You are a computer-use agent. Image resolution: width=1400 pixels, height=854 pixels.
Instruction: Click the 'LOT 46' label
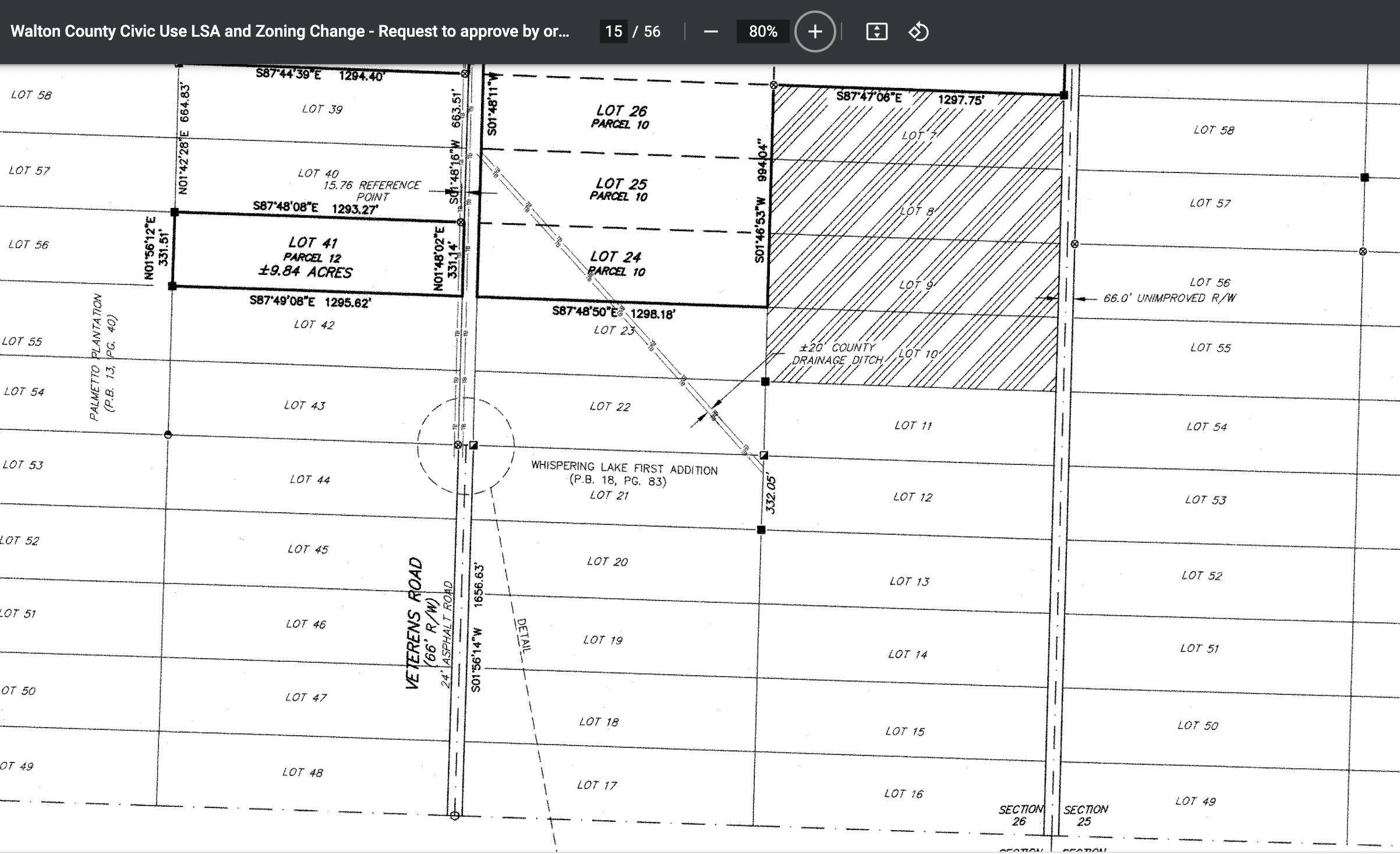pyautogui.click(x=306, y=624)
